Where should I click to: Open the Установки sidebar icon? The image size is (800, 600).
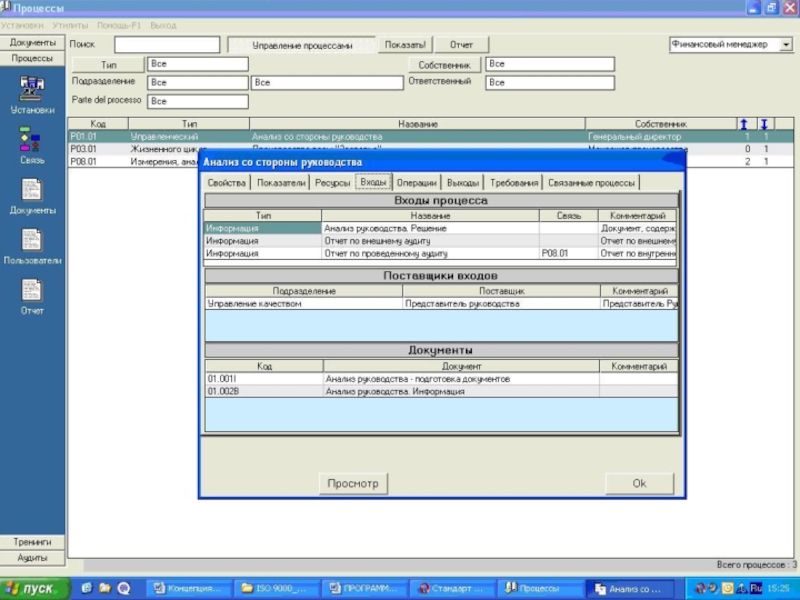coord(32,88)
